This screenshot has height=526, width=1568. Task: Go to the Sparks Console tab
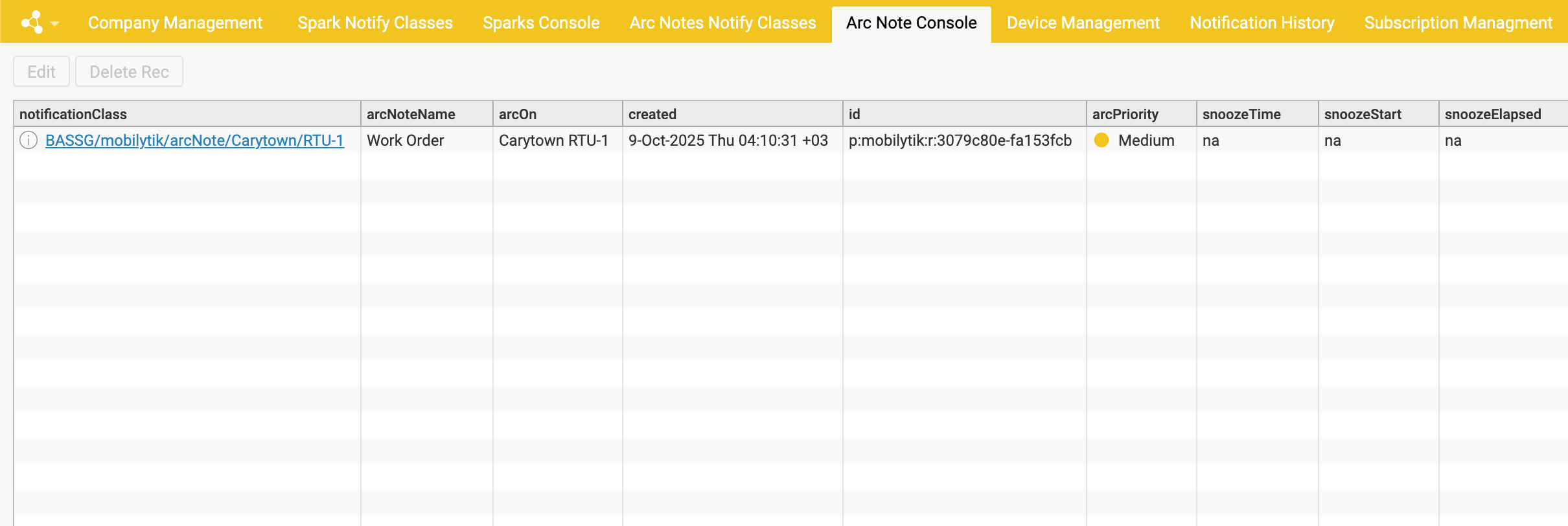tap(541, 23)
